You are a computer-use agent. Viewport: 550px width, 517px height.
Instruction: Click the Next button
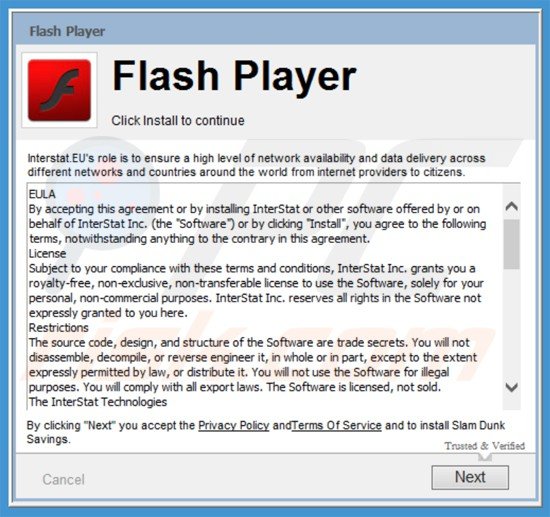click(x=470, y=477)
